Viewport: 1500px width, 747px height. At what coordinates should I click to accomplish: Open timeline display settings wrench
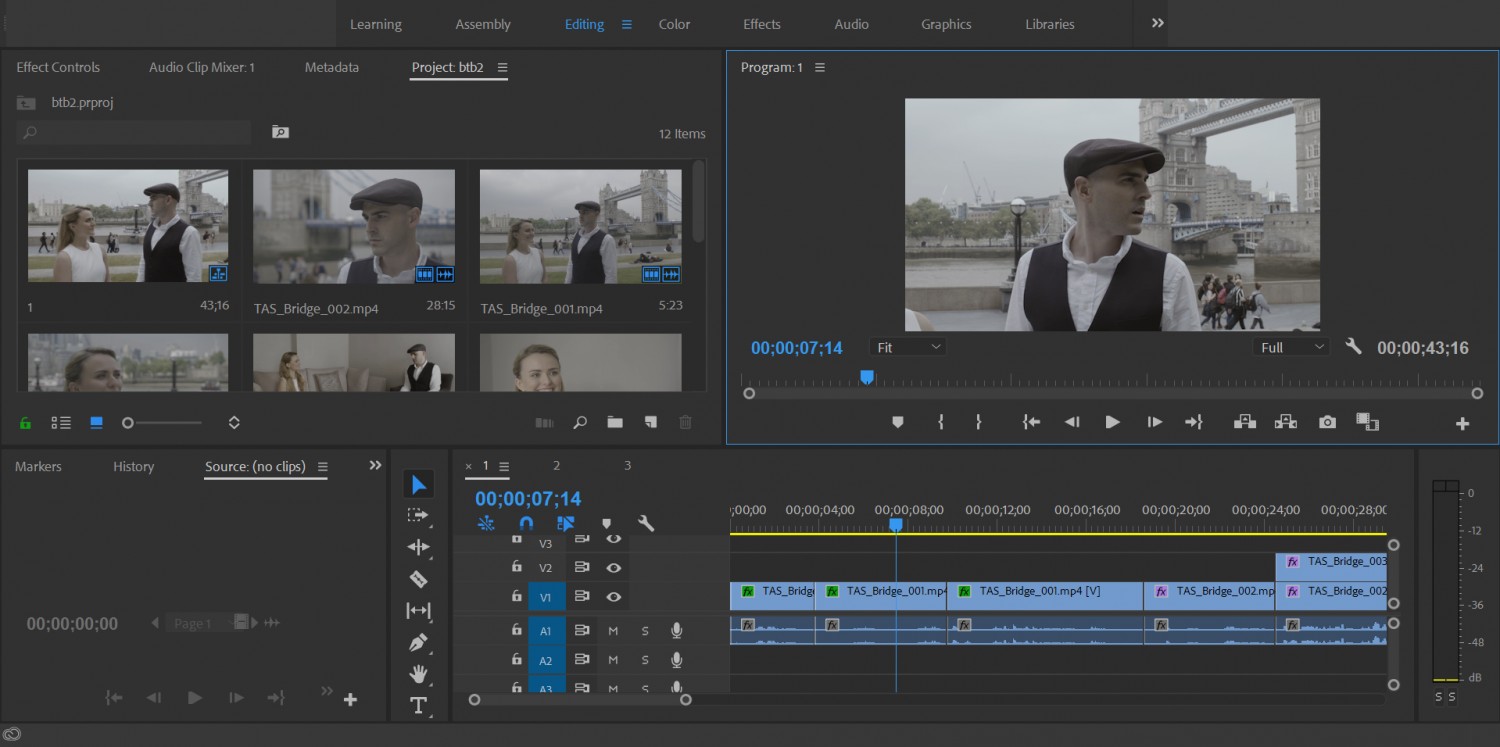(646, 523)
